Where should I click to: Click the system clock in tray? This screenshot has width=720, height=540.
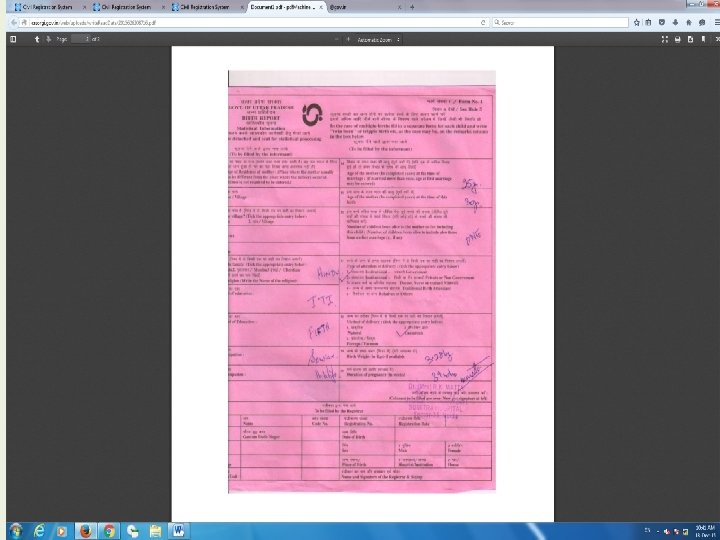coord(705,531)
